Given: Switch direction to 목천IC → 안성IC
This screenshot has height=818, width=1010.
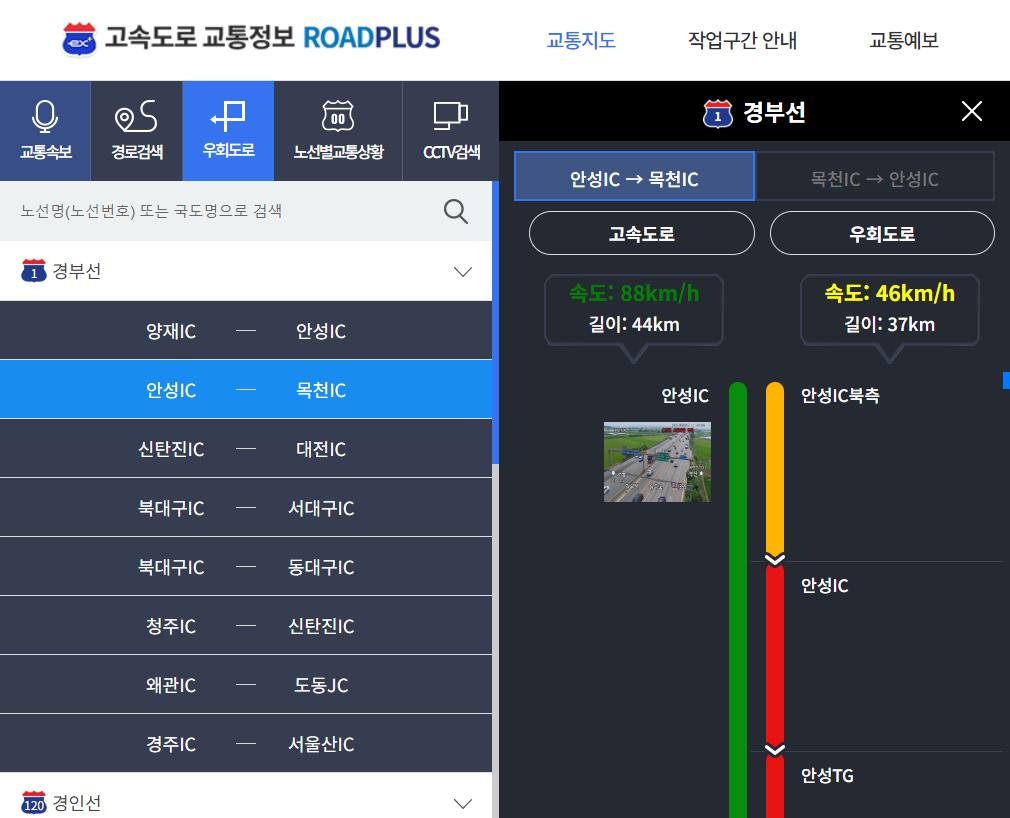Looking at the screenshot, I should click(875, 175).
